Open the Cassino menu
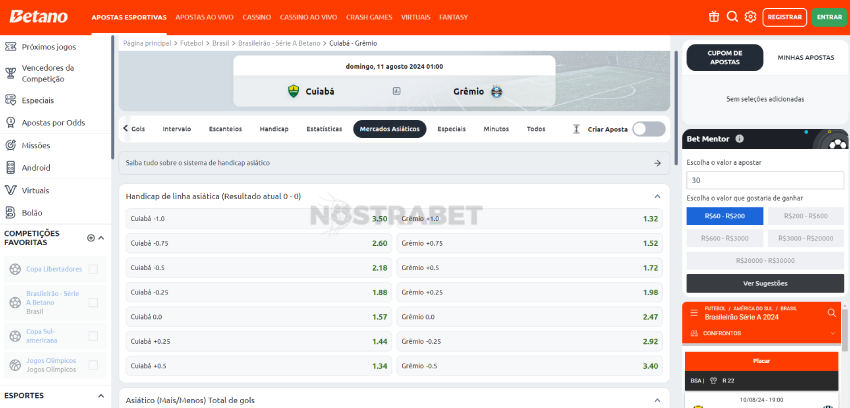The image size is (850, 408). [x=257, y=17]
